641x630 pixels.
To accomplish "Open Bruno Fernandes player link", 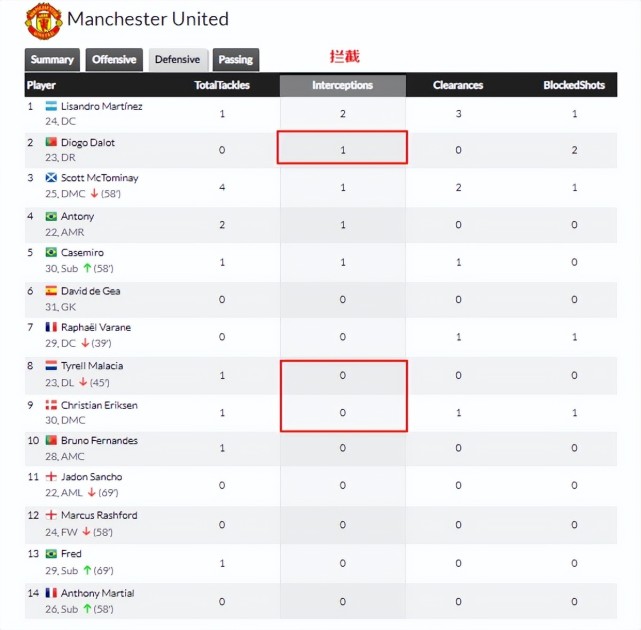I will tap(99, 441).
